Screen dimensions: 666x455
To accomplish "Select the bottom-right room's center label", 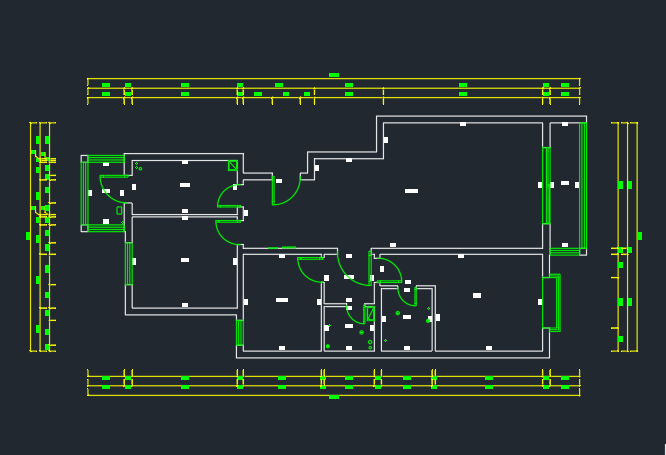I will click(x=477, y=296).
